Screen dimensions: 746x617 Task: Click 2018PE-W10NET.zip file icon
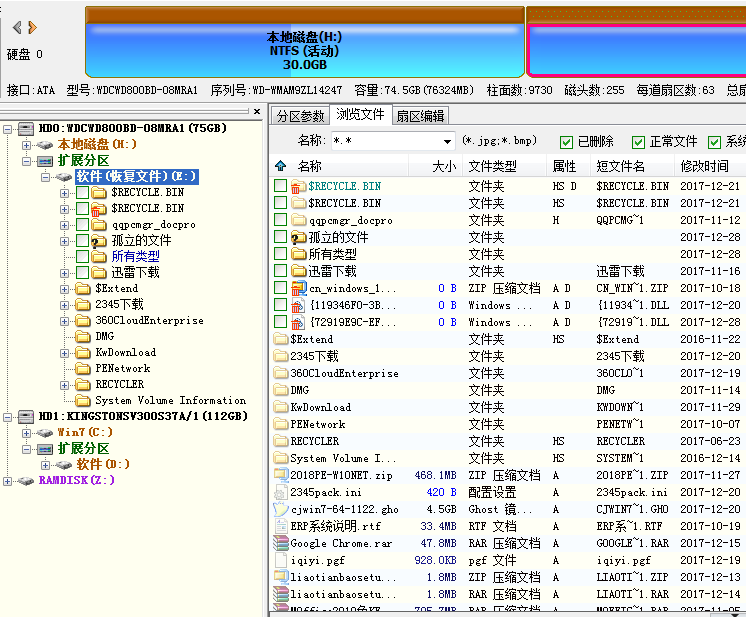(x=281, y=475)
